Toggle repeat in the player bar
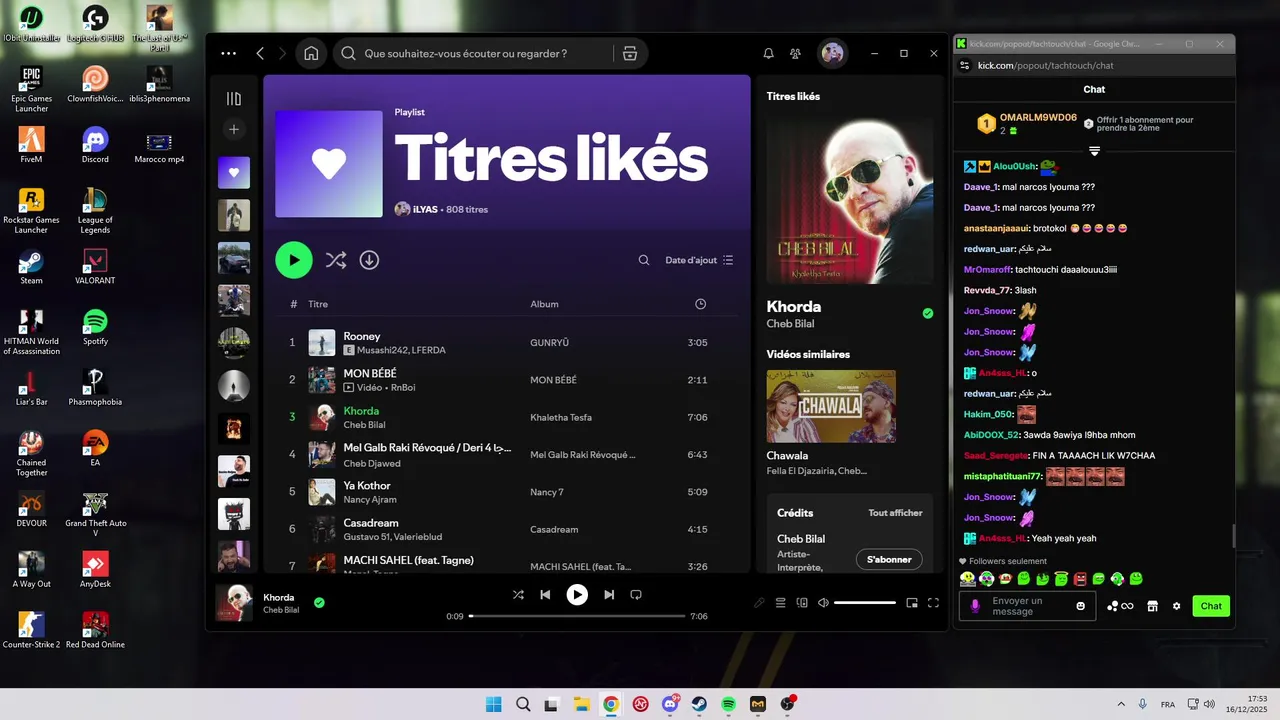This screenshot has width=1280, height=720. point(636,595)
